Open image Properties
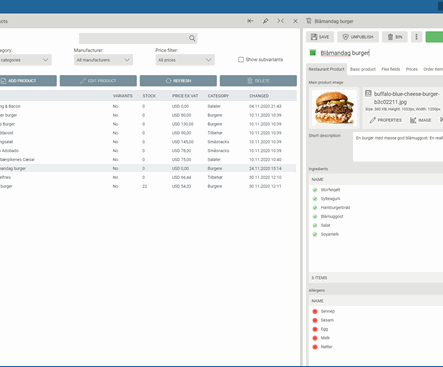This screenshot has height=367, width=443. pyautogui.click(x=386, y=120)
